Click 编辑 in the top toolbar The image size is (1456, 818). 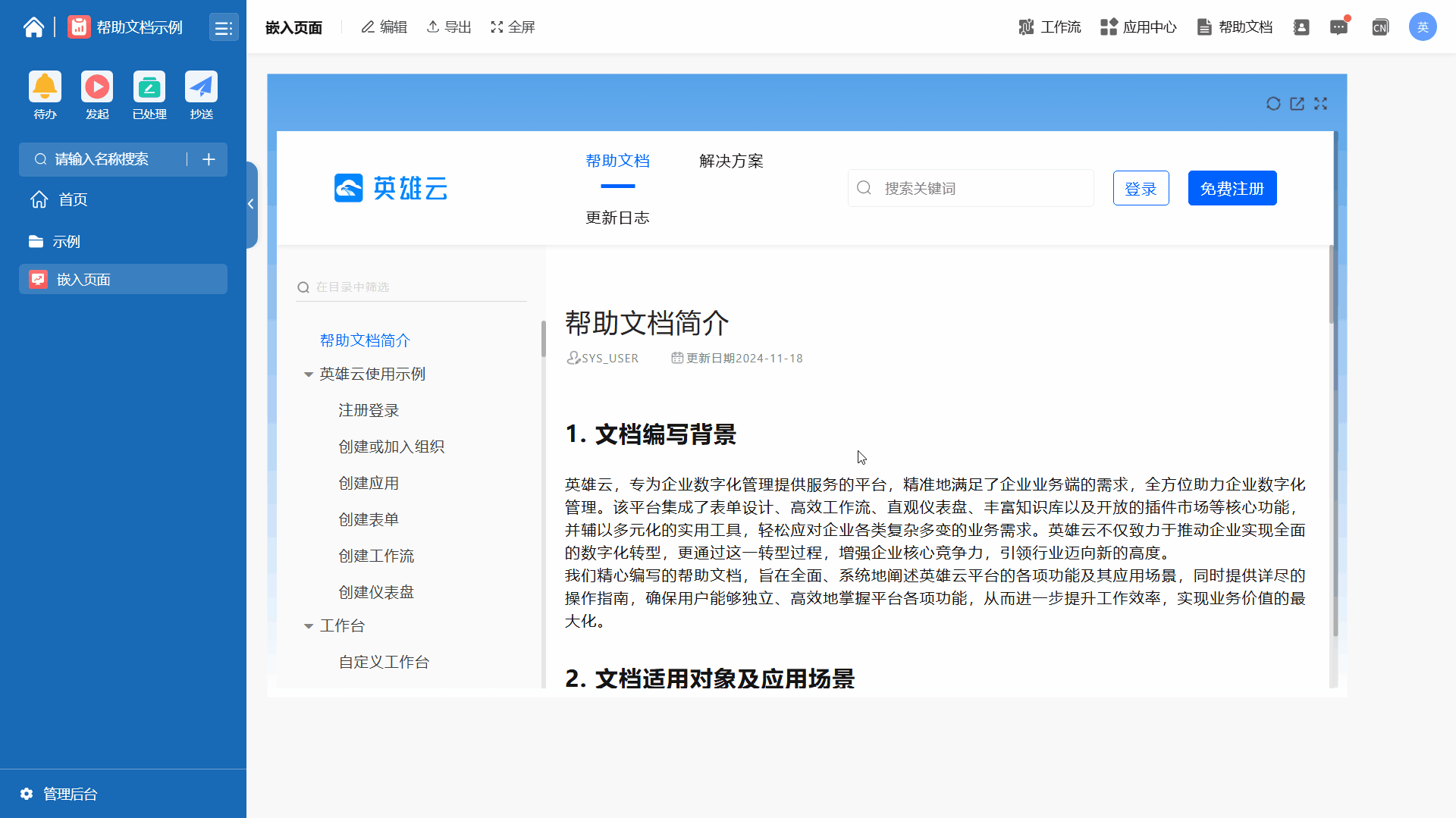click(x=384, y=27)
